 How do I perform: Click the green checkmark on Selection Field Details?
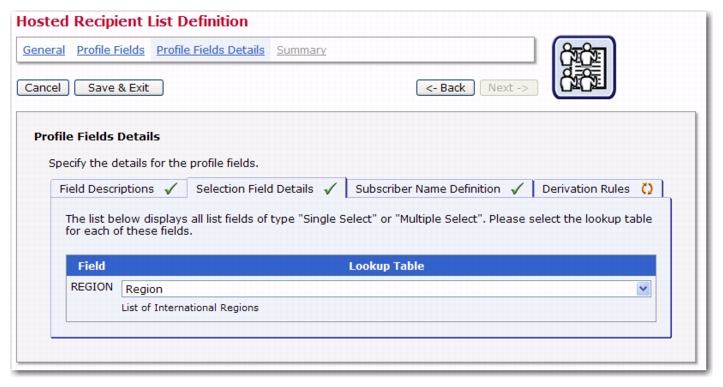331,189
